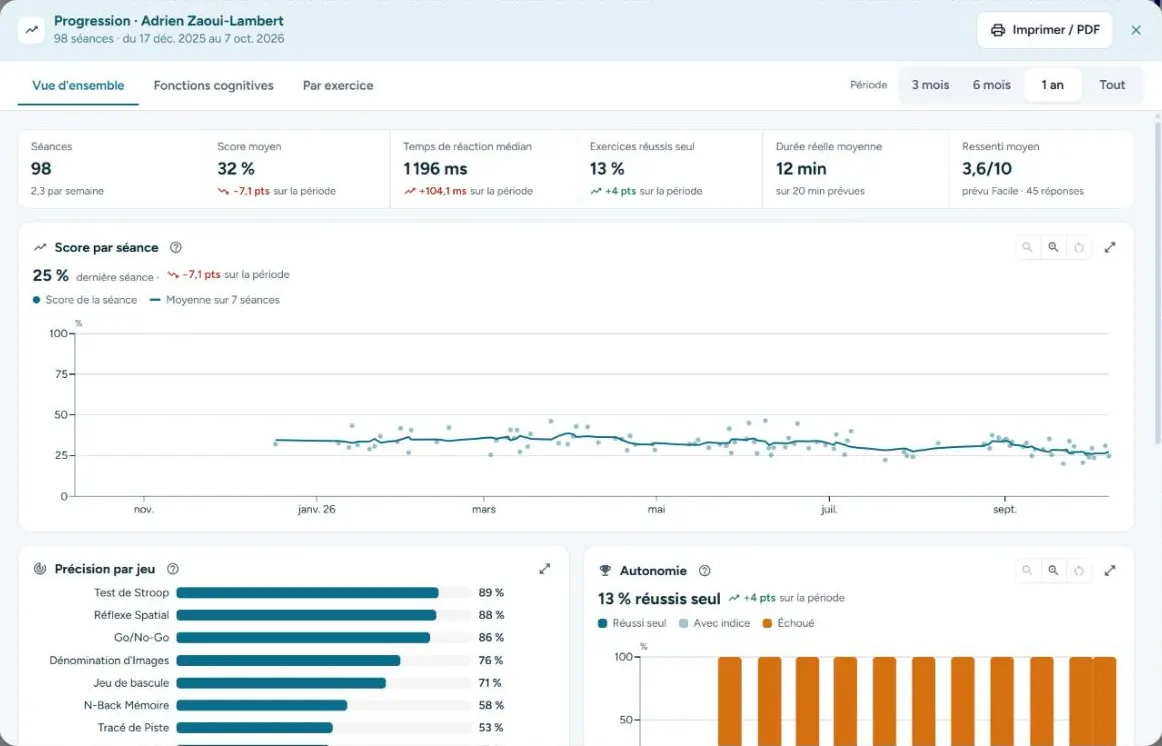Click the Ressenti moyen value 3,6/10
This screenshot has width=1162, height=746.
tap(986, 169)
